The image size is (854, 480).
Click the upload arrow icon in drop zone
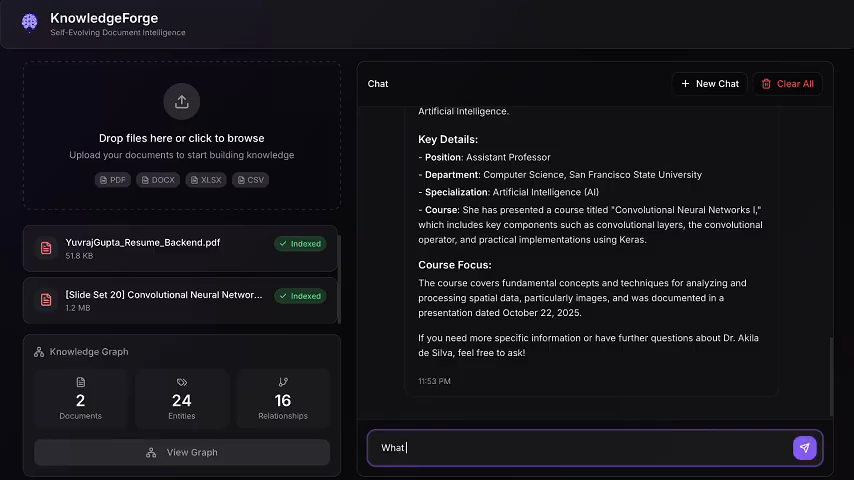(181, 101)
